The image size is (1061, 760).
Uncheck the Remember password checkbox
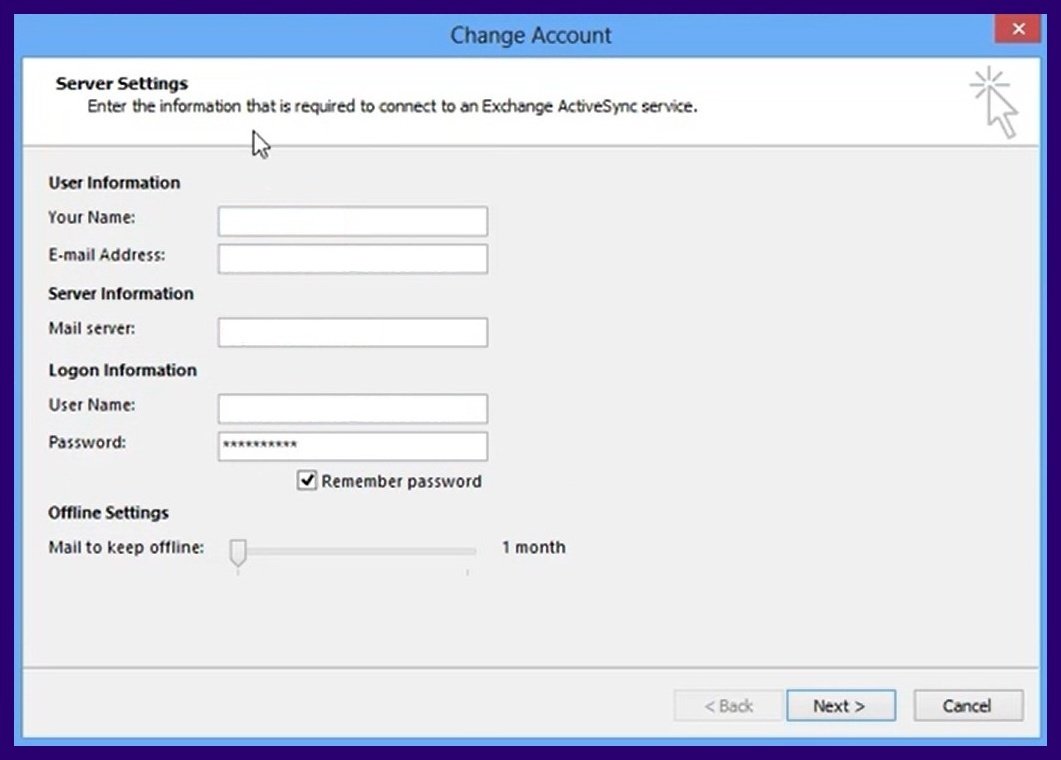tap(307, 480)
